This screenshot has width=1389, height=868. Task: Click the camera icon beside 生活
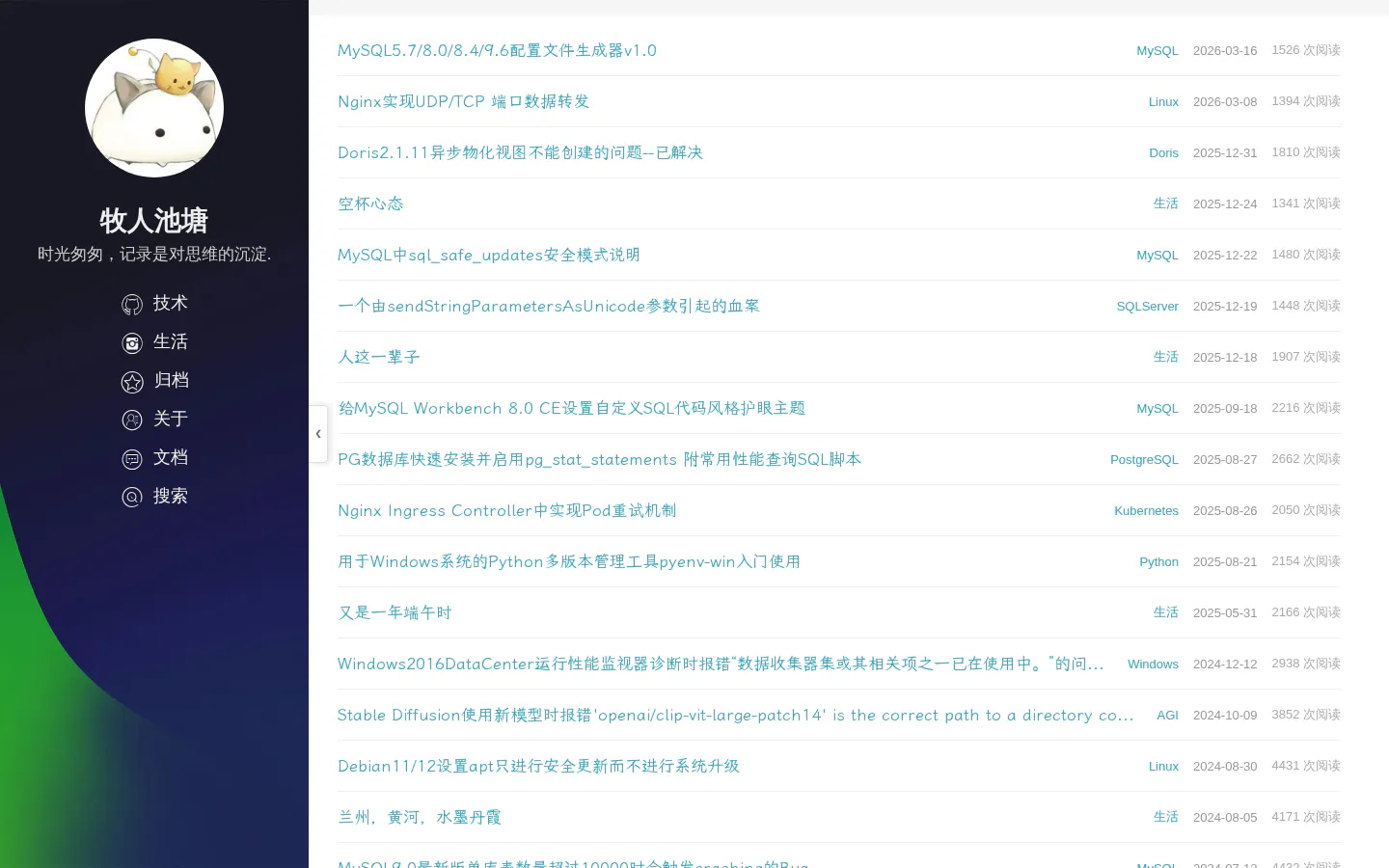coord(132,343)
